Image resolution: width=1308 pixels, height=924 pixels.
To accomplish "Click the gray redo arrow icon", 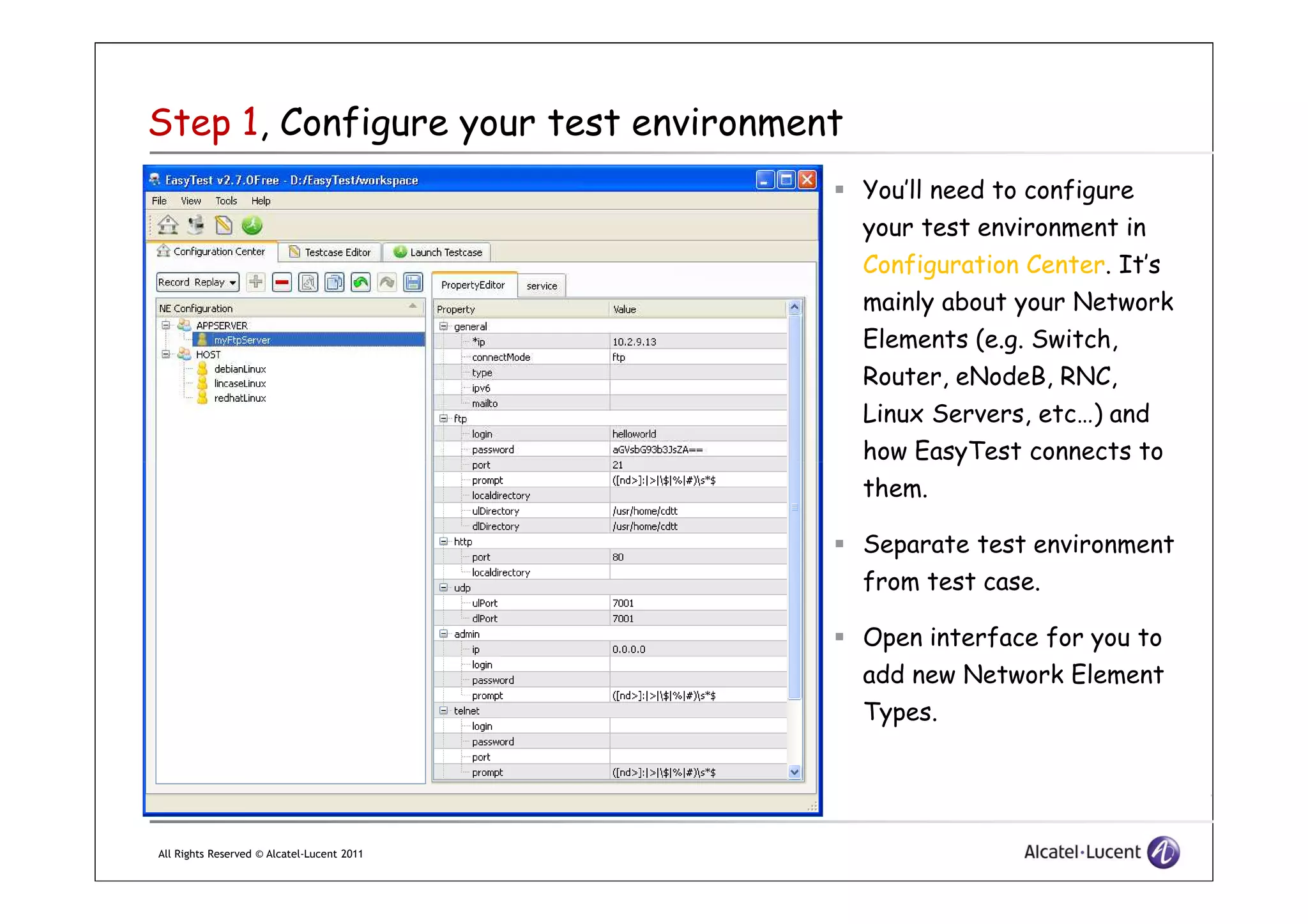I will [387, 282].
